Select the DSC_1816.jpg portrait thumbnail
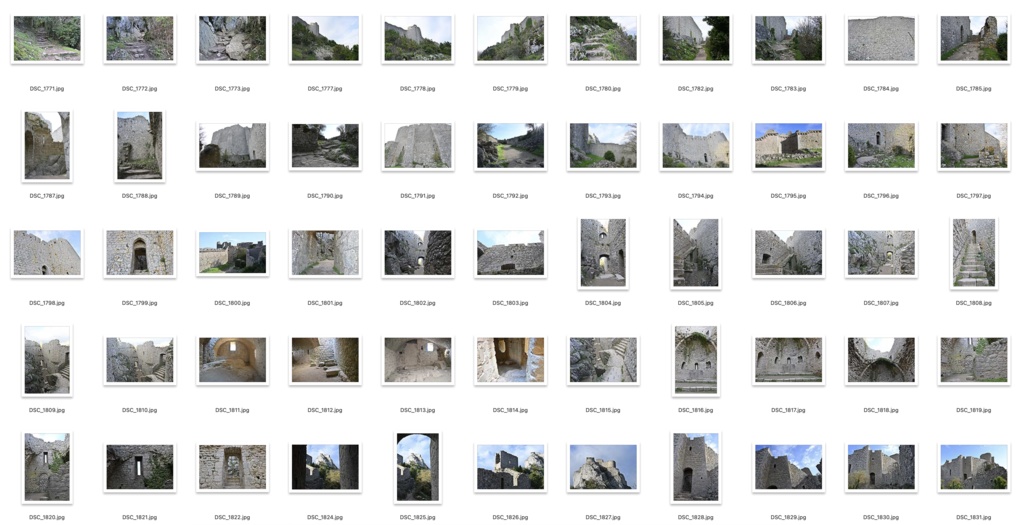 (696, 360)
